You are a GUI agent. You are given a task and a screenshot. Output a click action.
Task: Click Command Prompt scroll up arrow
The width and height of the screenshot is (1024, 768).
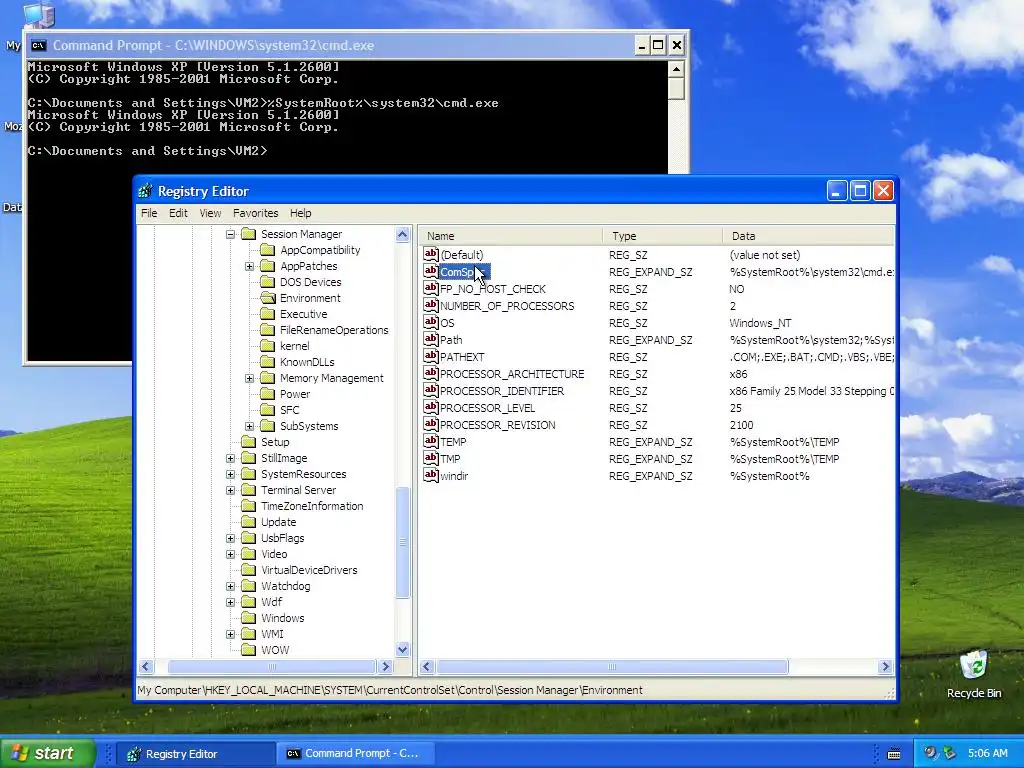click(677, 69)
